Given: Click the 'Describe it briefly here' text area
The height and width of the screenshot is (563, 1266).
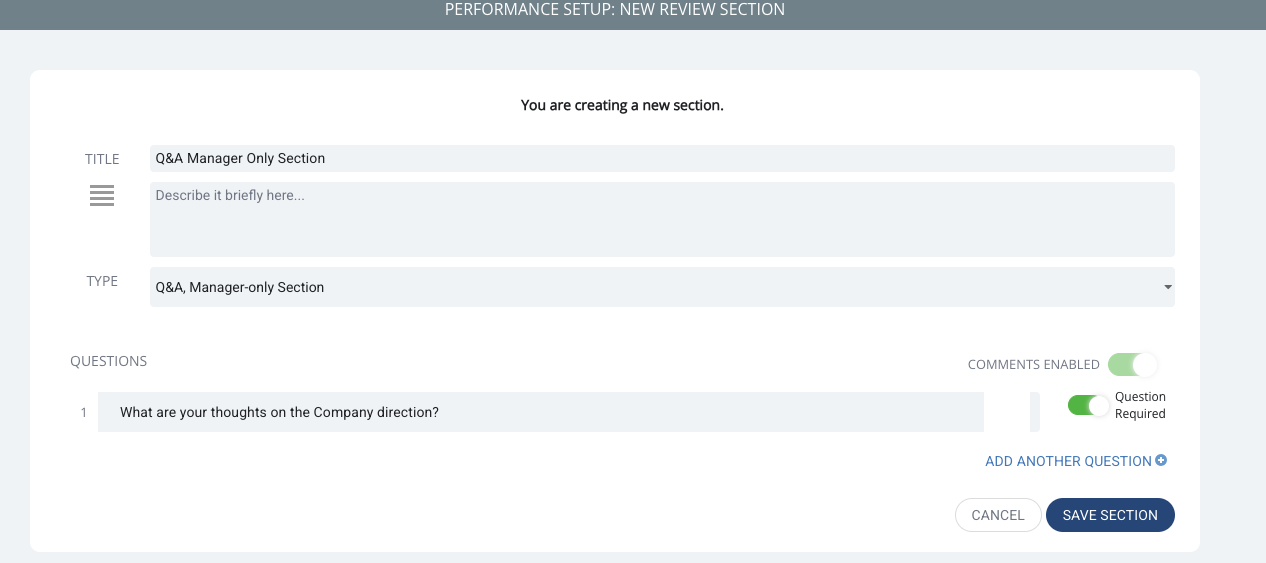Looking at the screenshot, I should point(662,219).
